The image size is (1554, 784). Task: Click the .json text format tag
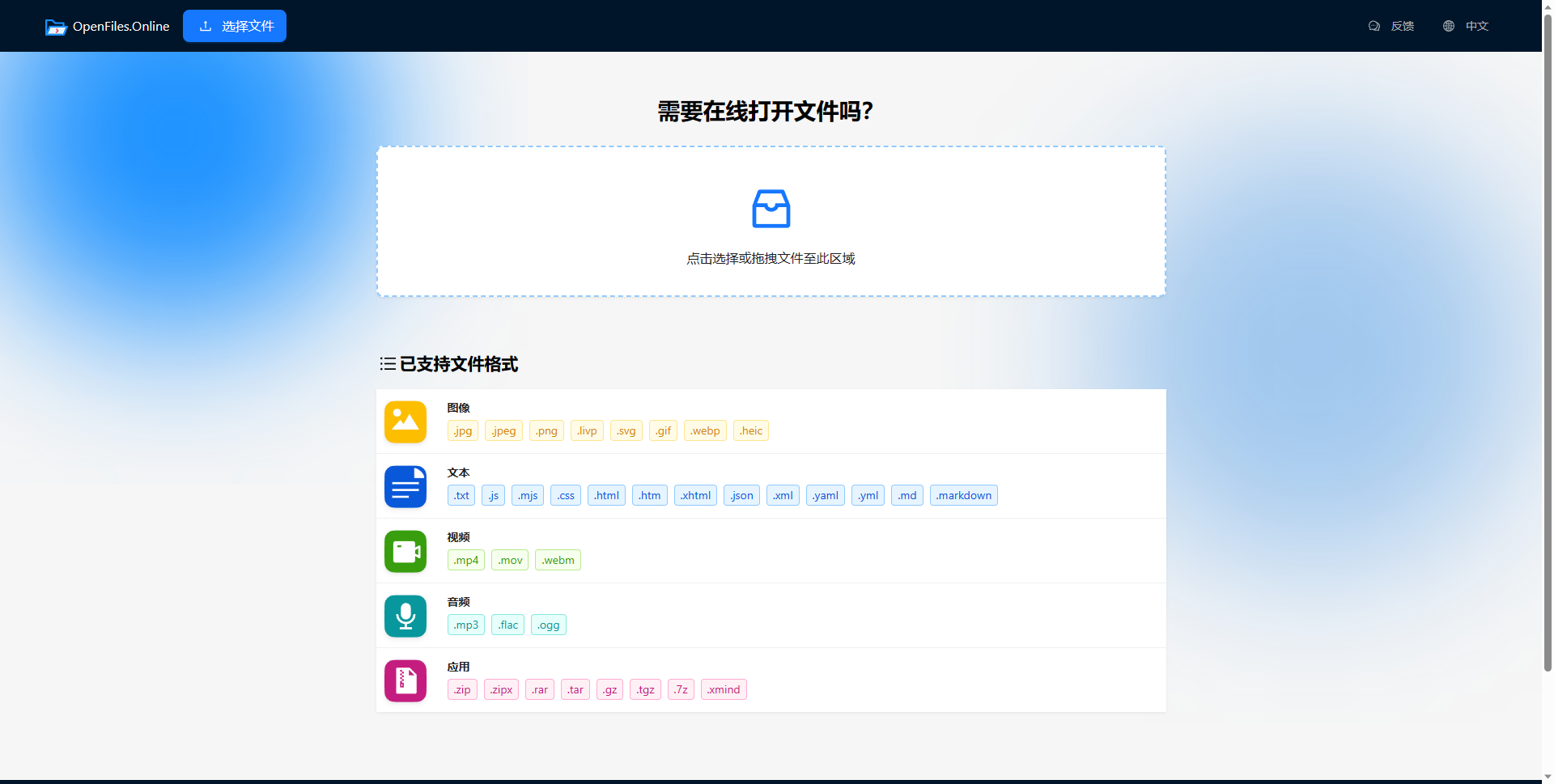(x=741, y=495)
